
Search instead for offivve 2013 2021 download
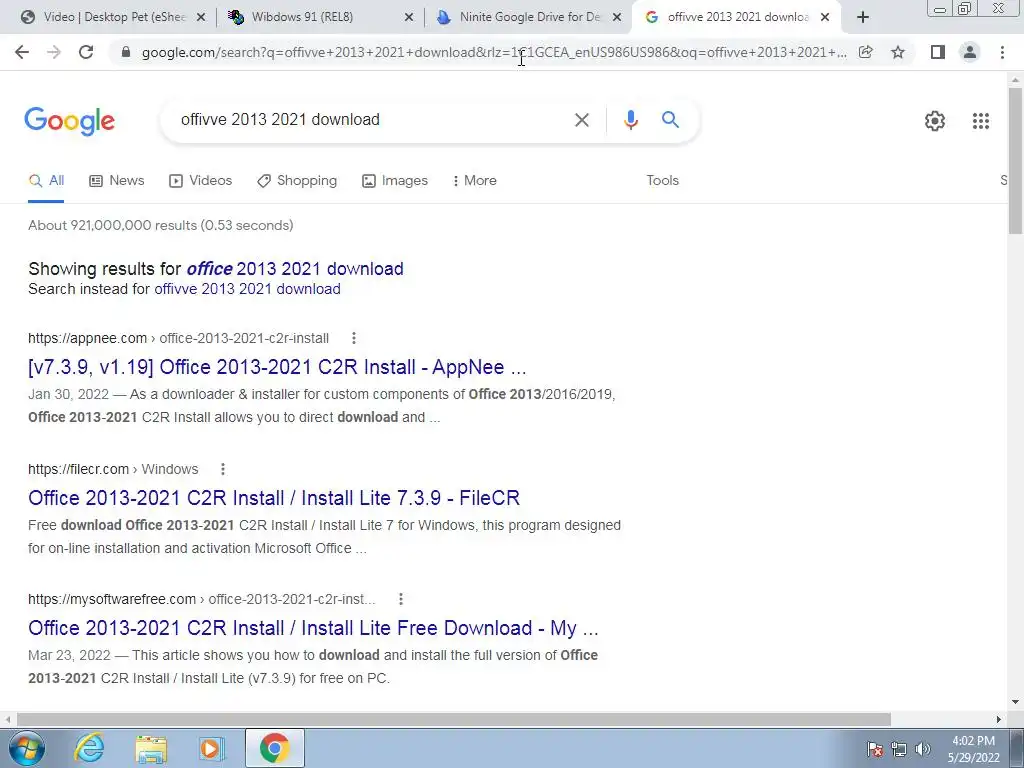point(248,289)
